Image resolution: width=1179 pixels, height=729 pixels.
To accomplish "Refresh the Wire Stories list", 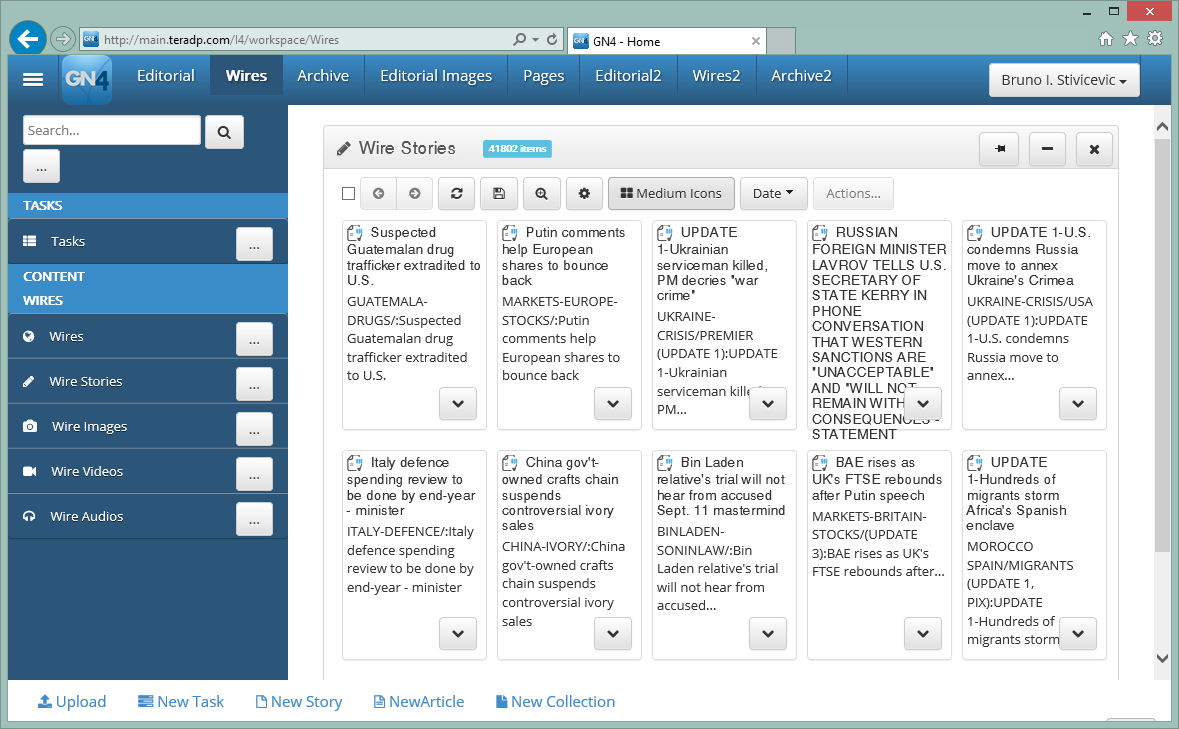I will (456, 194).
